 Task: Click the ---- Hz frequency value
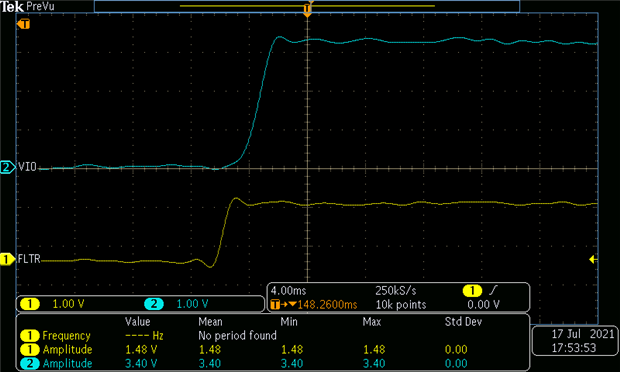144,336
